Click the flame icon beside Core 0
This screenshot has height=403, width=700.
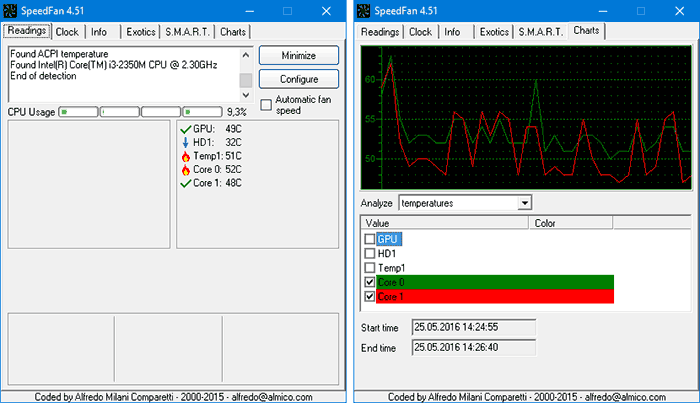[x=186, y=170]
